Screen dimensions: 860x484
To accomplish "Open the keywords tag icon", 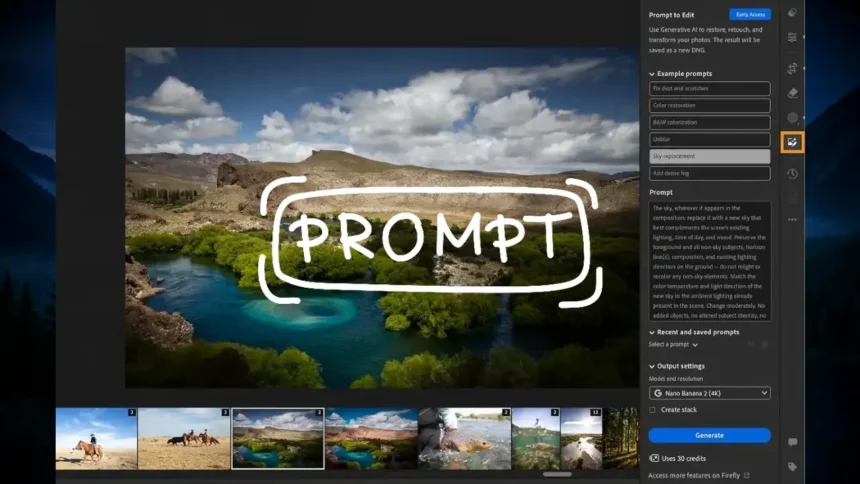I will (x=793, y=466).
